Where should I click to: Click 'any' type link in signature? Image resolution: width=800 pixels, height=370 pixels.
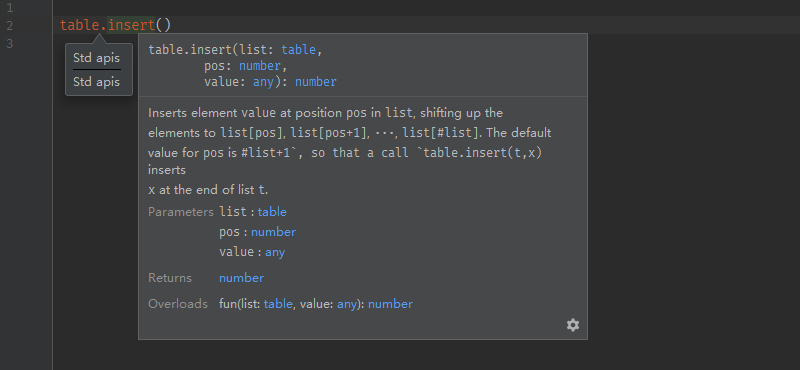coord(263,82)
